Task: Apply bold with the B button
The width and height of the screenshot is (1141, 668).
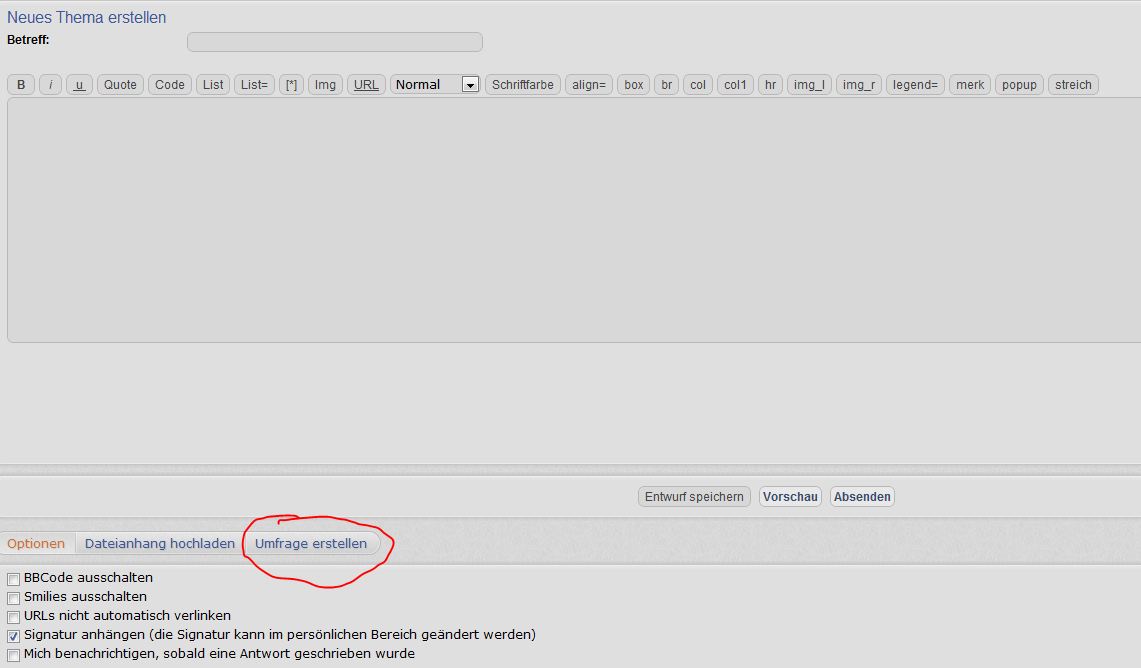Action: click(21, 84)
